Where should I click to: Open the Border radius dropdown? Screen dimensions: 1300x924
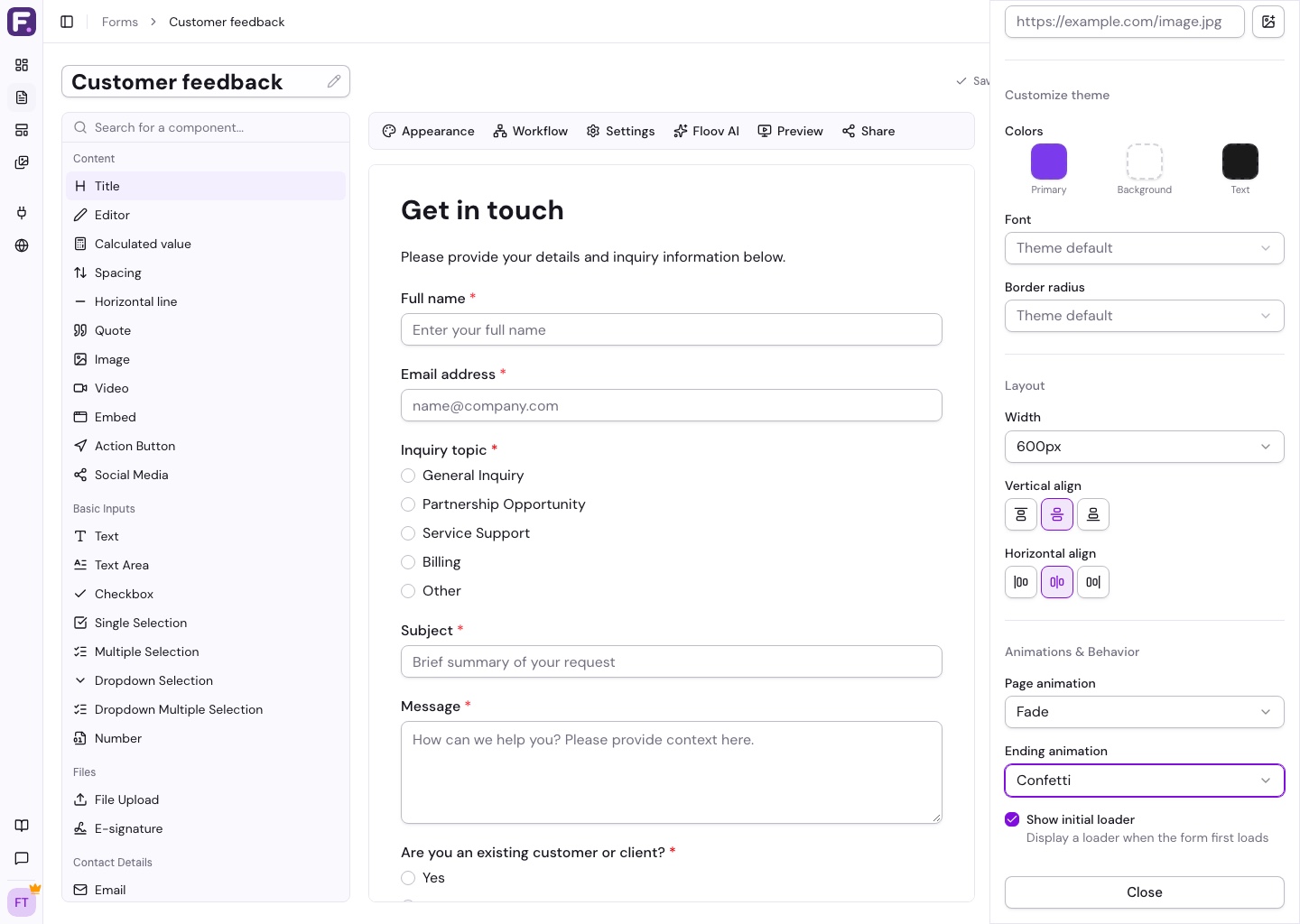[1145, 316]
